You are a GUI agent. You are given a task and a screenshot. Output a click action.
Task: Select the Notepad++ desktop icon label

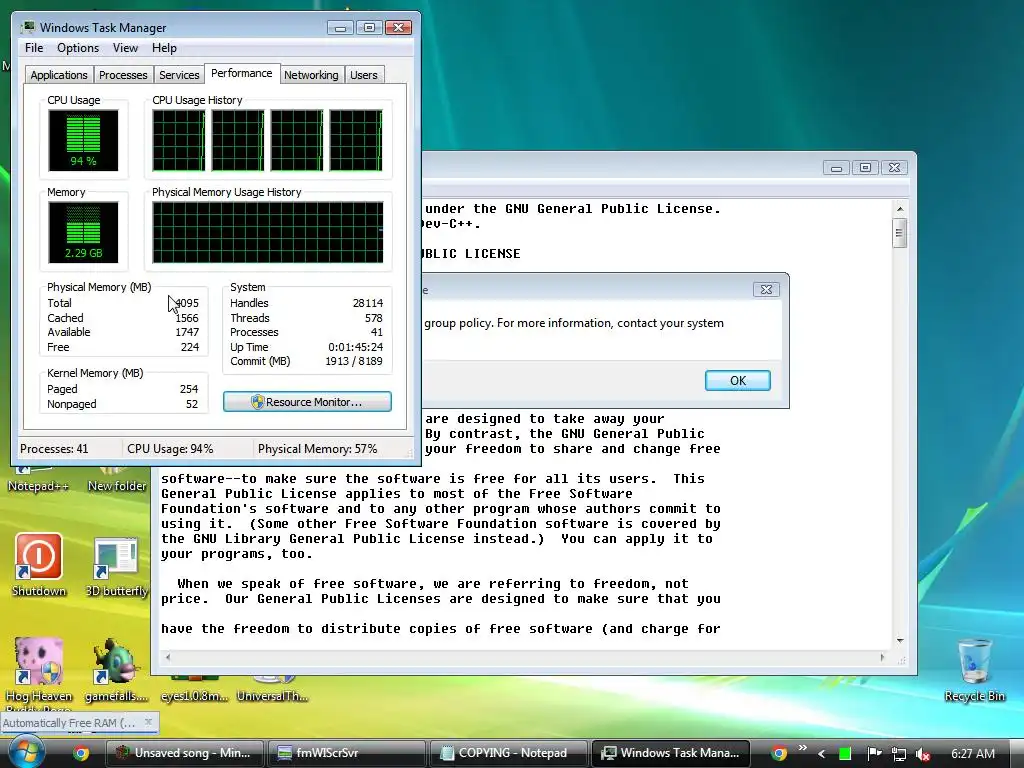click(38, 486)
